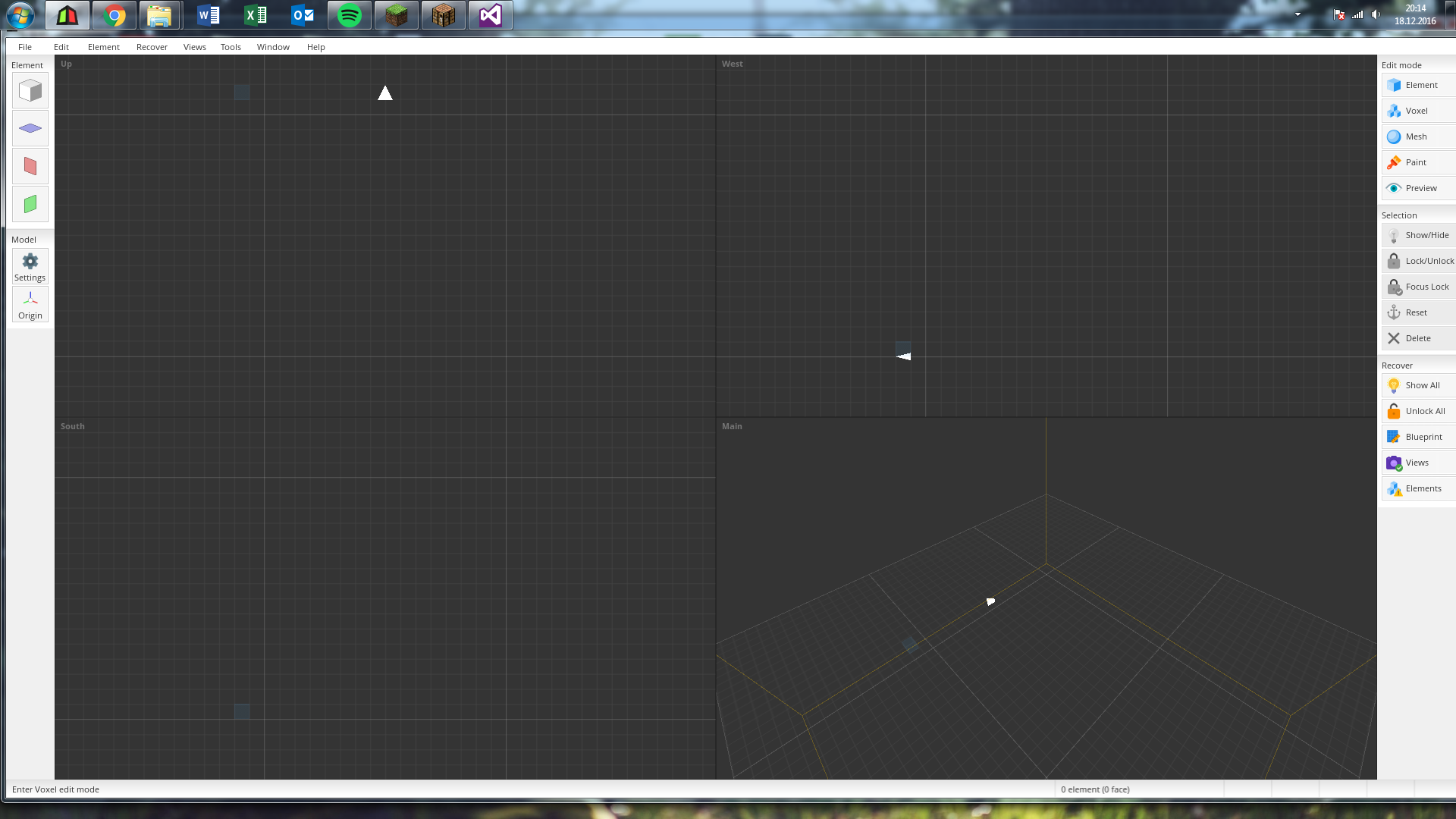The image size is (1456, 819).
Task: Add a red vertical plane element
Action: point(30,167)
